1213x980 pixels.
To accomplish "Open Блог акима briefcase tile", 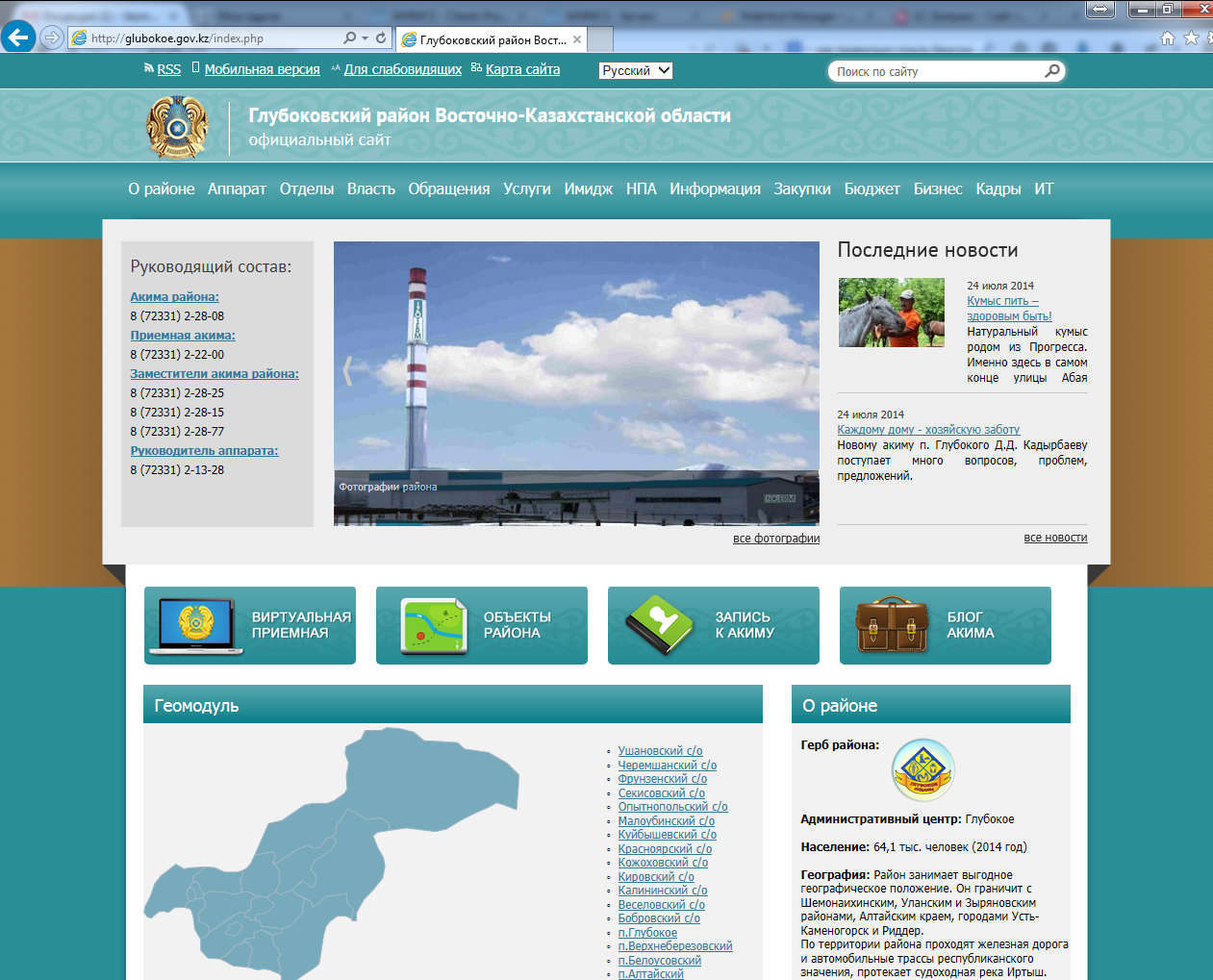I will (x=946, y=625).
